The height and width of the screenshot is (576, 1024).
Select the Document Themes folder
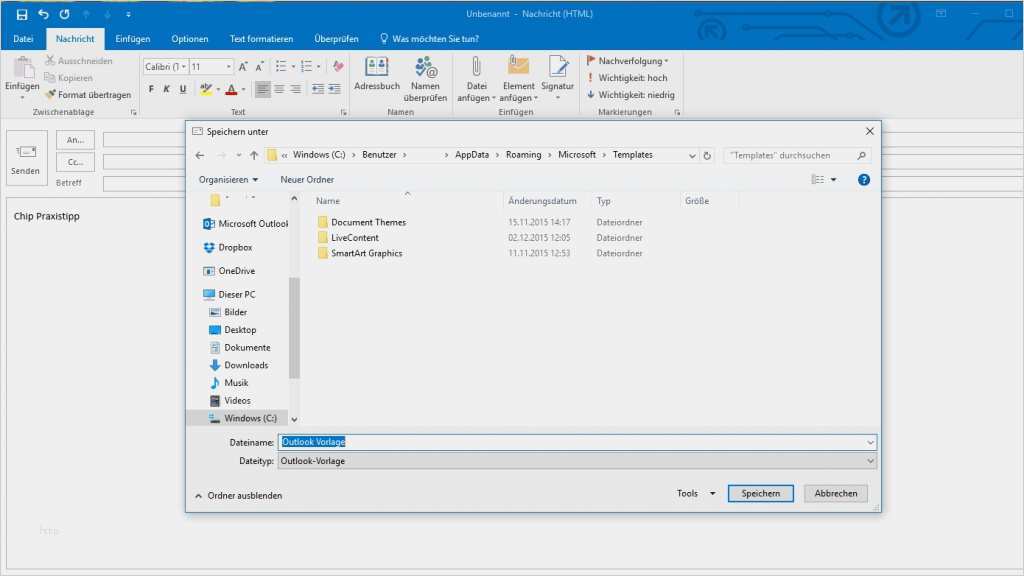click(x=368, y=222)
